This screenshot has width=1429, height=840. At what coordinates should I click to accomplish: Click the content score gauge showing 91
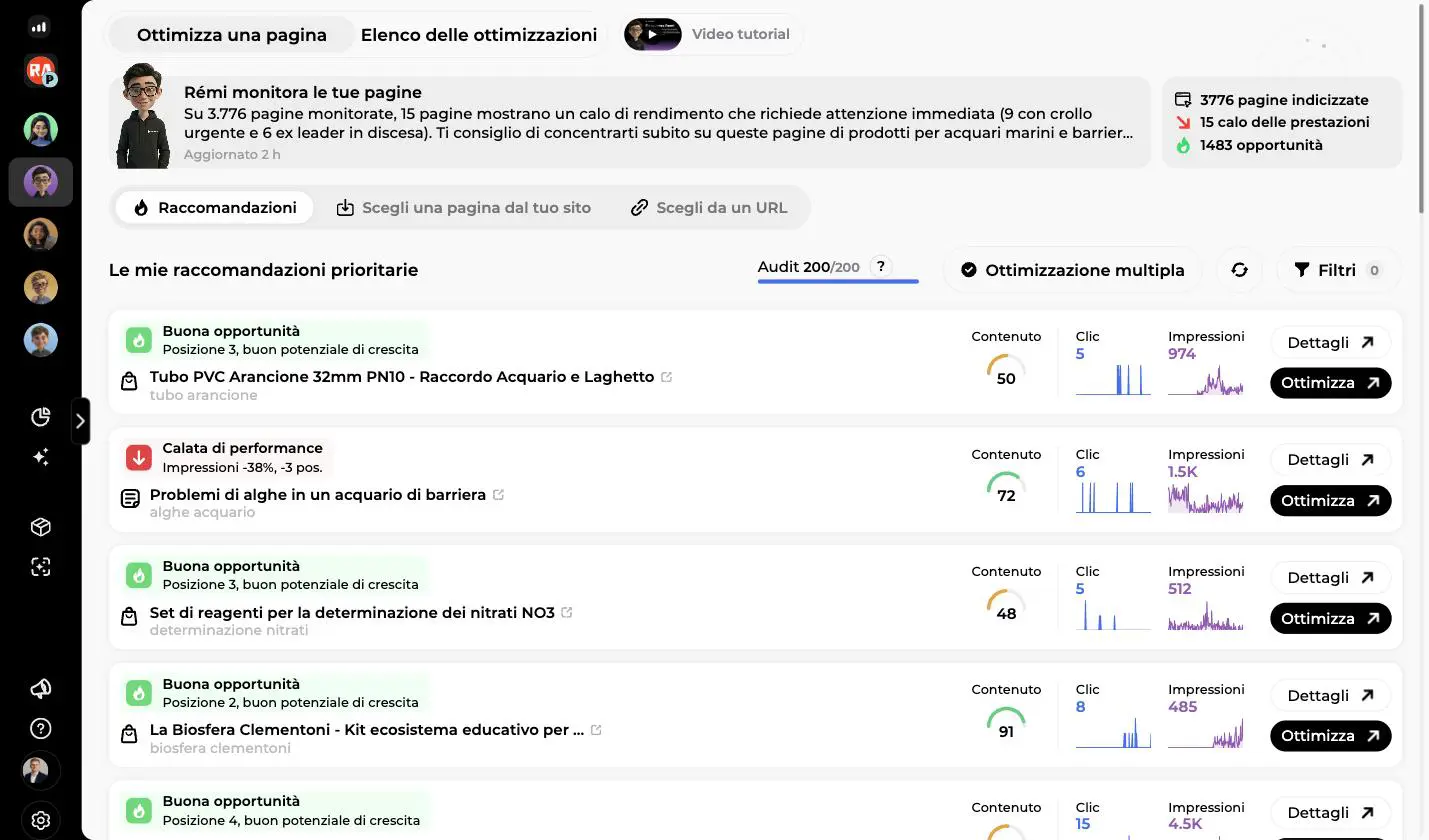1006,724
